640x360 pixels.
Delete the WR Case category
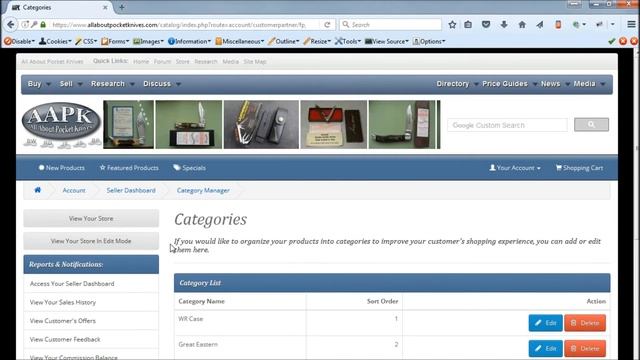[x=585, y=323]
